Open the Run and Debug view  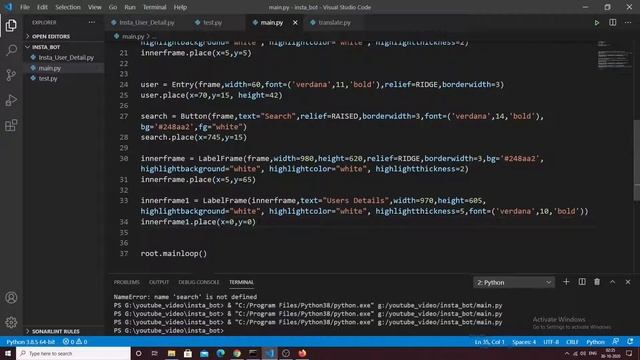click(11, 100)
